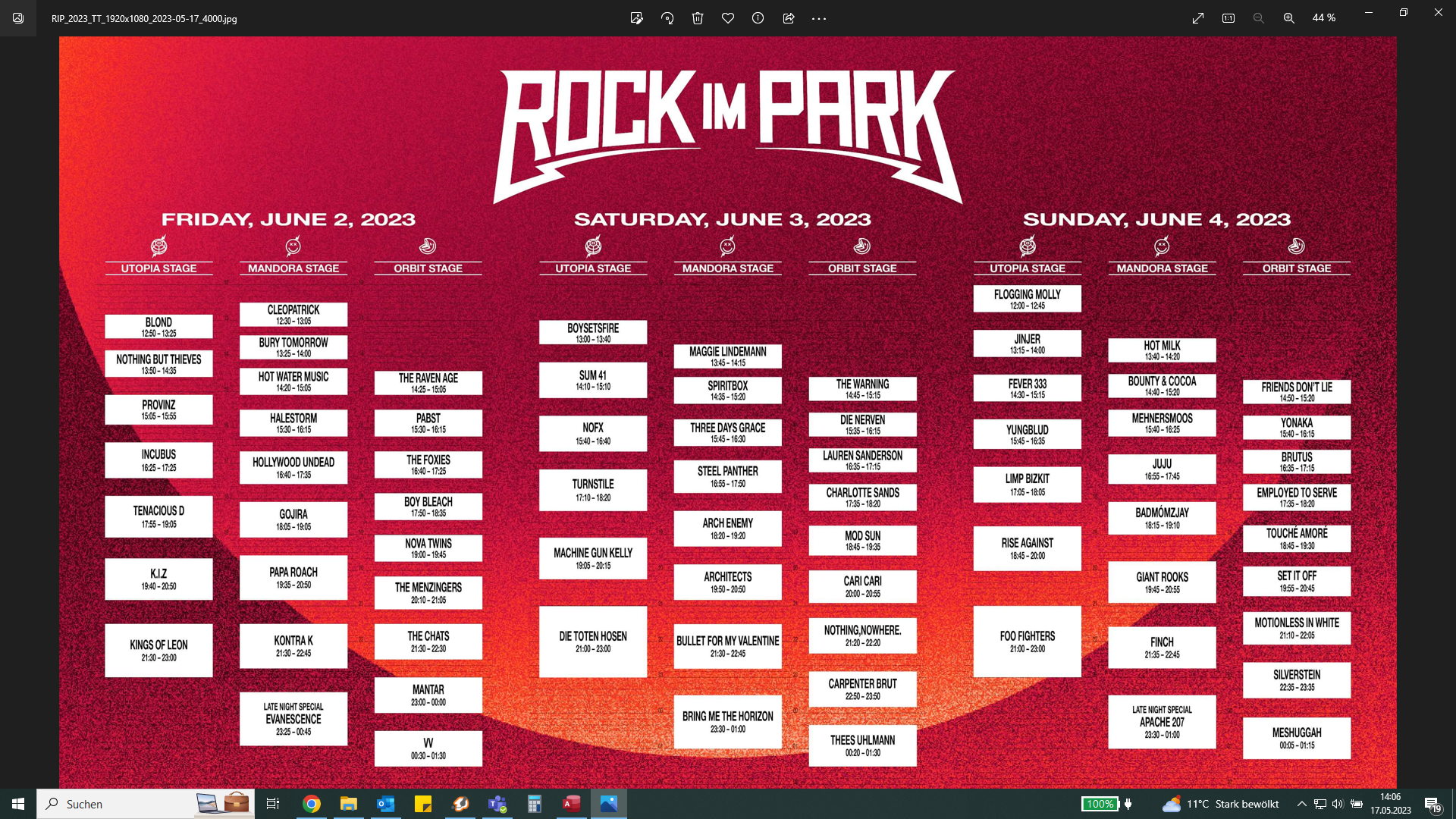The image size is (1456, 819).
Task: Zoom to actual size (1:1)
Action: pos(1228,18)
